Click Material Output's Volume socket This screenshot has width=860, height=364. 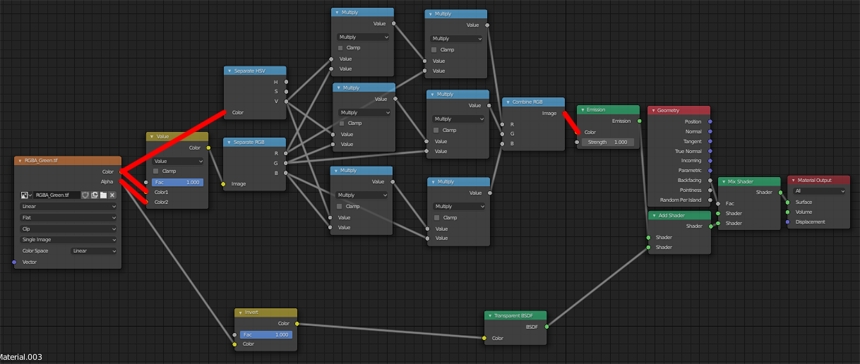[x=788, y=212]
